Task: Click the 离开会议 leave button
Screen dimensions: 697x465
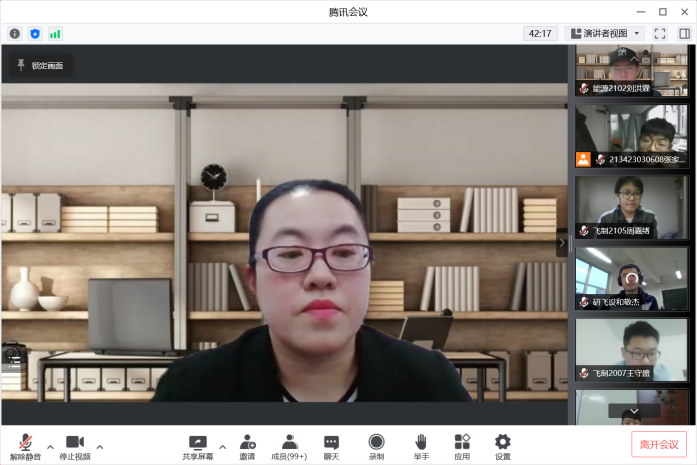Action: click(659, 445)
